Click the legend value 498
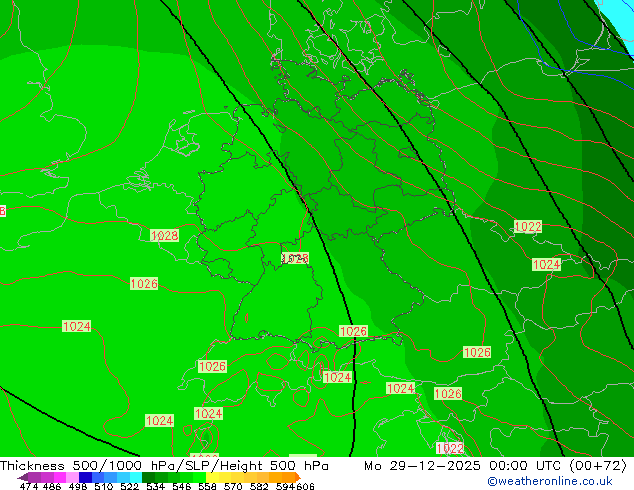Image resolution: width=634 pixels, height=490 pixels. 78,486
